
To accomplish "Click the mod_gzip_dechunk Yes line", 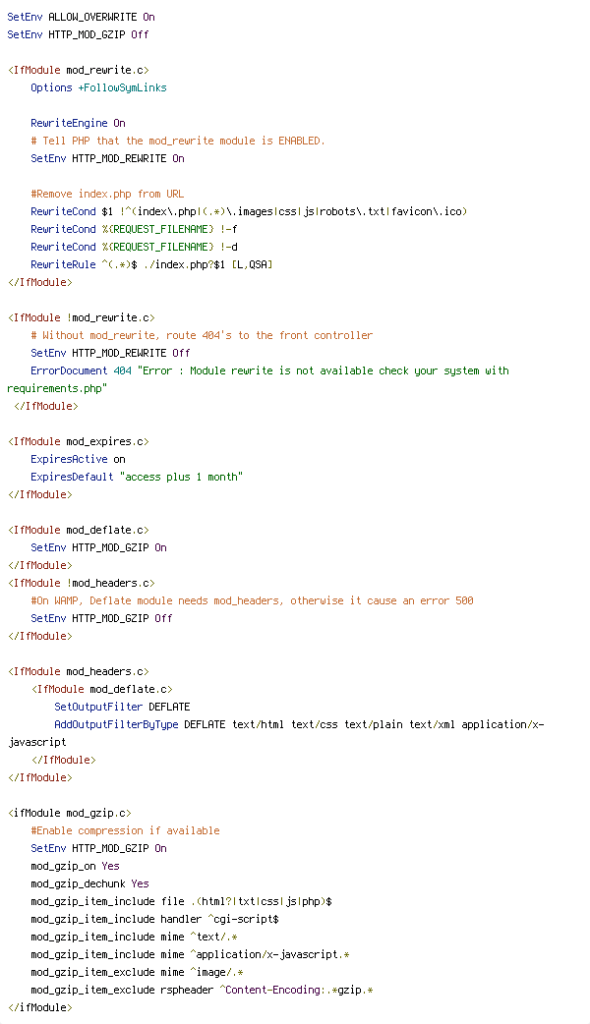I will pos(90,884).
